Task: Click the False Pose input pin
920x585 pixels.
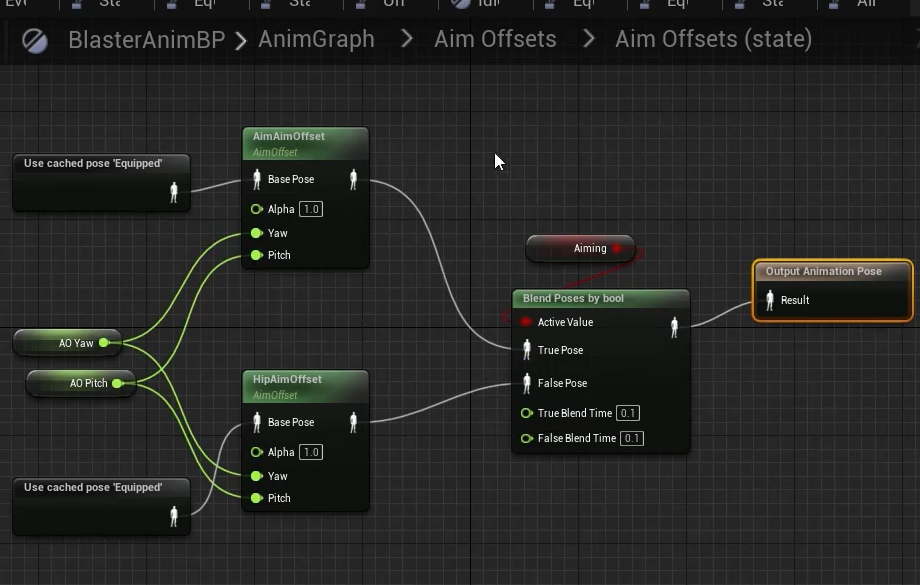Action: tap(527, 383)
